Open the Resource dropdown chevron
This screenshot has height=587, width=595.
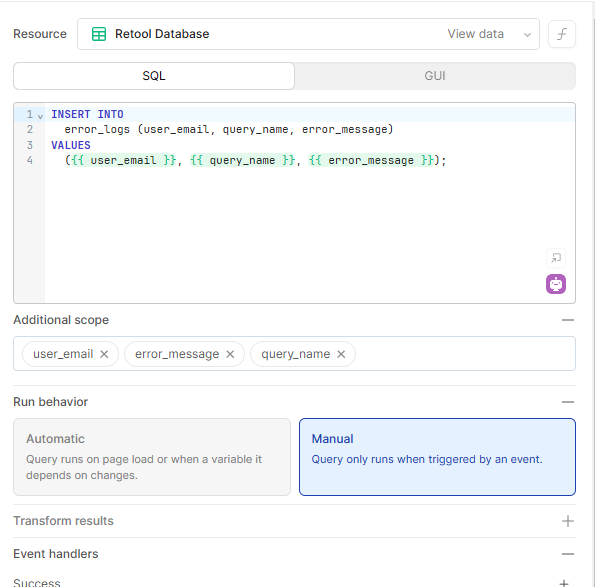tap(527, 35)
